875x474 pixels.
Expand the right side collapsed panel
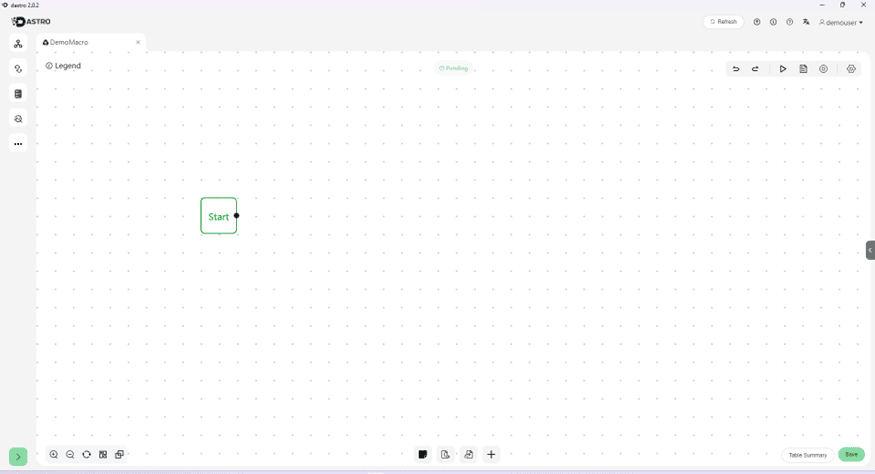click(x=869, y=250)
